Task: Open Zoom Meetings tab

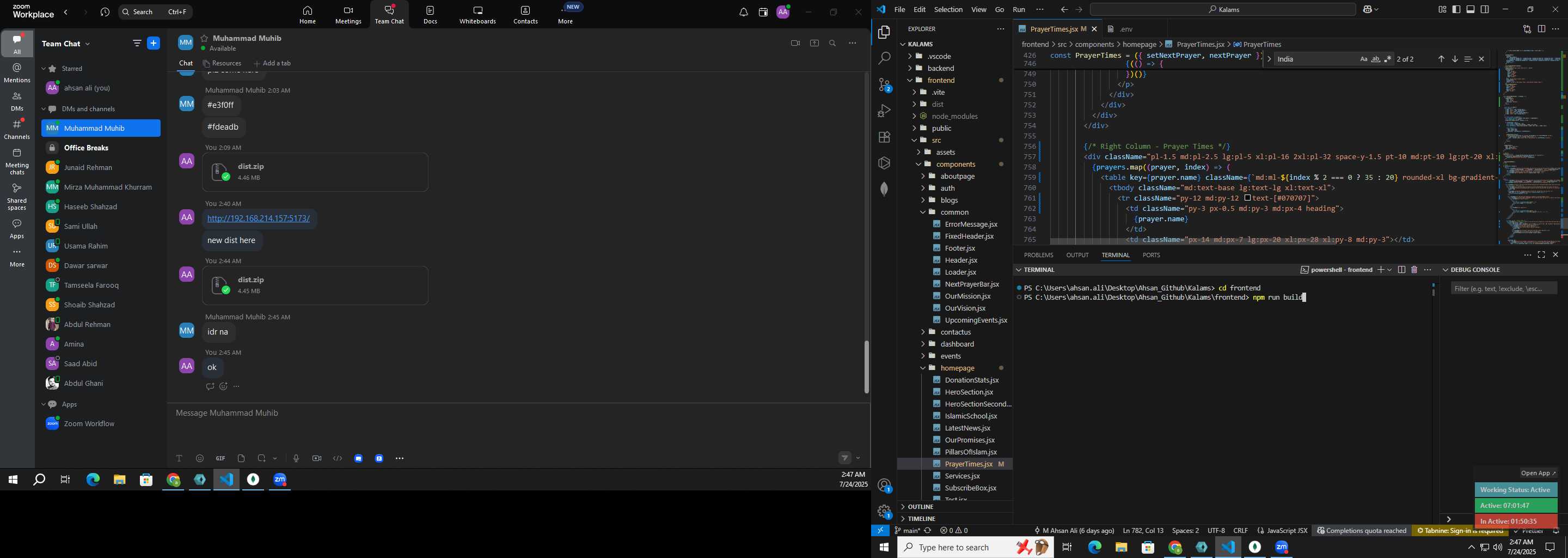Action: click(348, 15)
